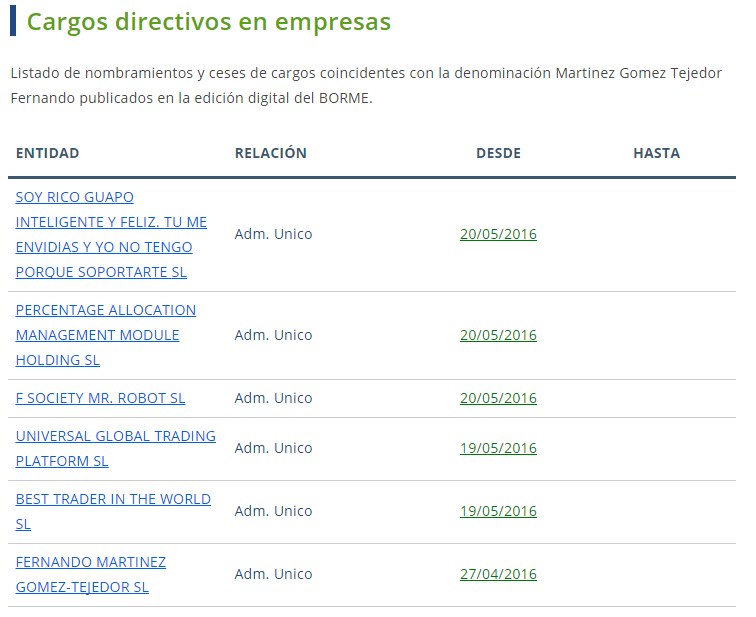Image resolution: width=756 pixels, height=617 pixels.
Task: Select Adm. Unico in the SOY RICO GUAPO row
Action: (273, 234)
